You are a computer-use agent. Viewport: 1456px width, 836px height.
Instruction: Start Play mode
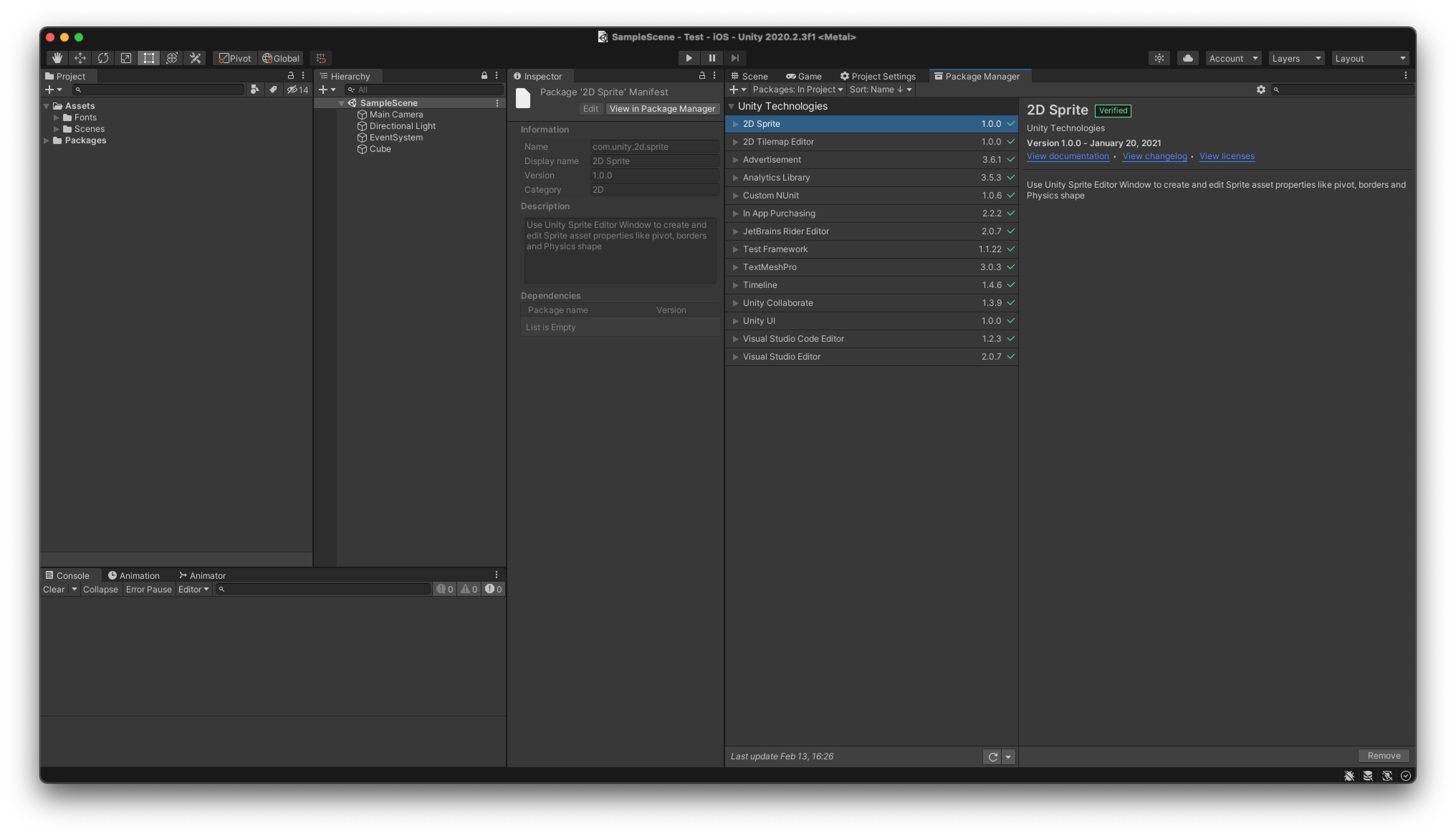pyautogui.click(x=688, y=58)
